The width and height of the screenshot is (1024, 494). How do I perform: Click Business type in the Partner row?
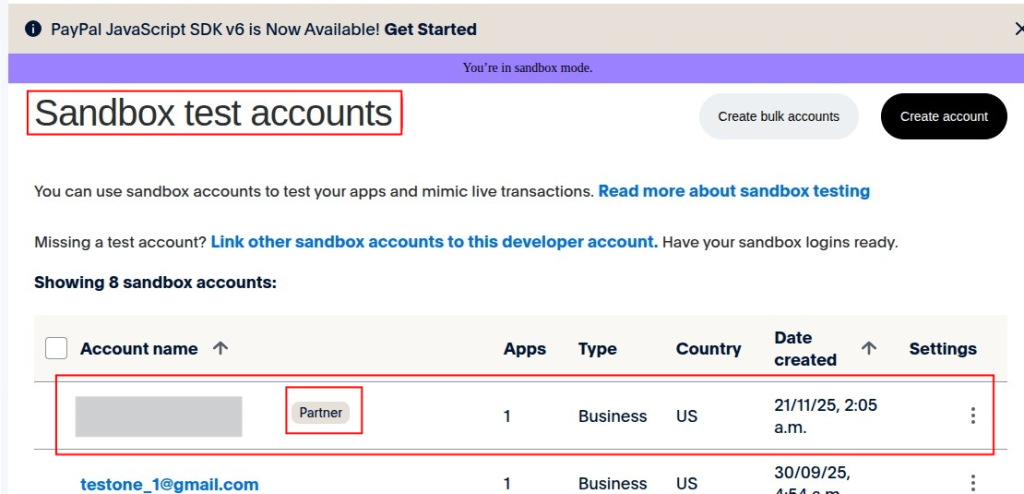[x=613, y=416]
